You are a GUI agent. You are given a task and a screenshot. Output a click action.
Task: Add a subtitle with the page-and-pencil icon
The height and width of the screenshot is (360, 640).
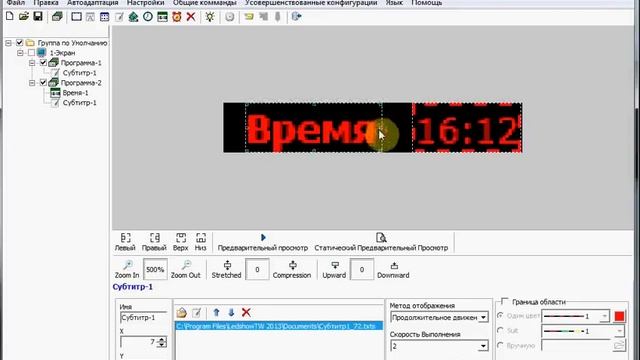tap(119, 17)
